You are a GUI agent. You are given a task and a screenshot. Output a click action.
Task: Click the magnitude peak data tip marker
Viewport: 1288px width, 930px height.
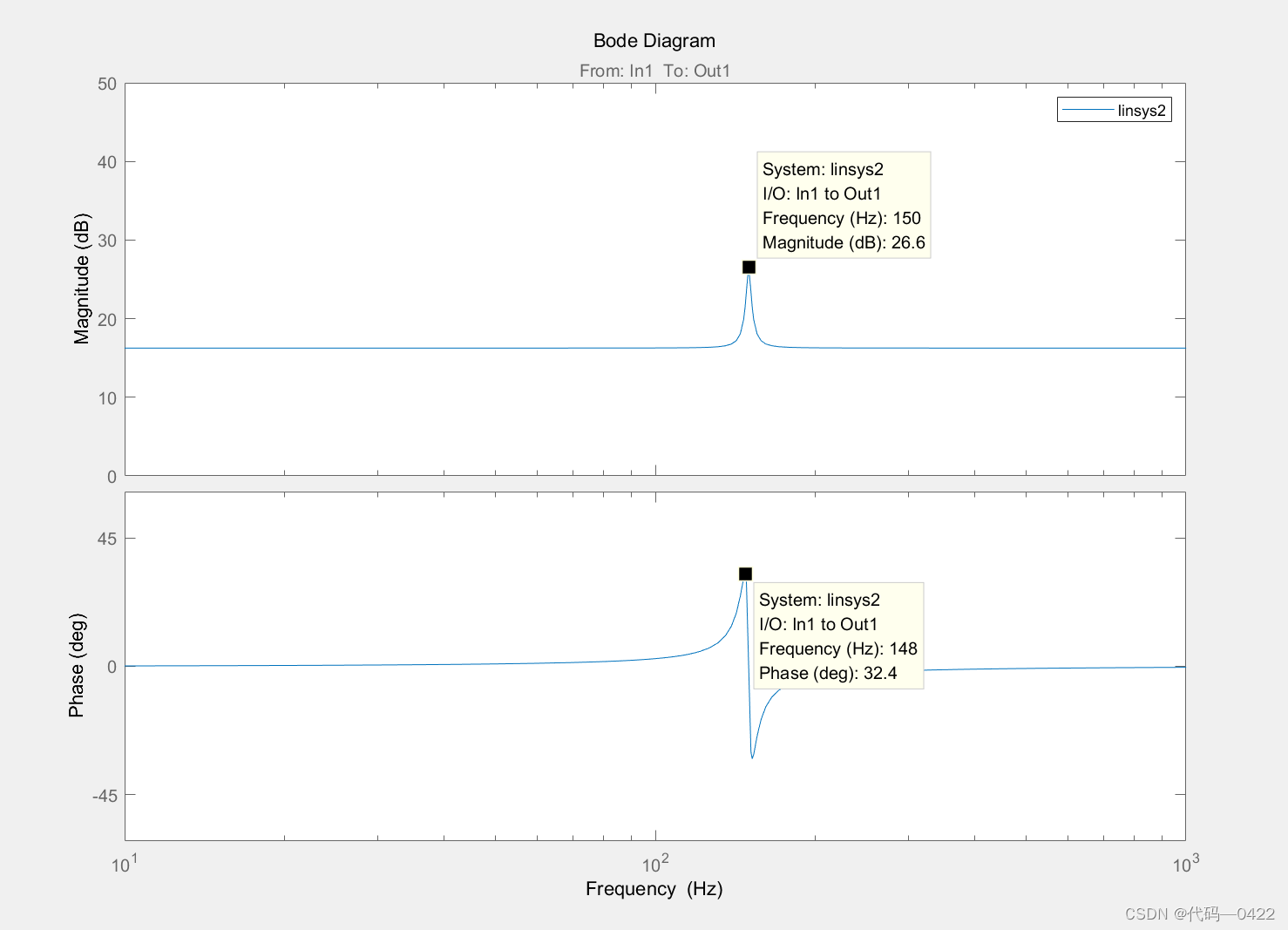[749, 268]
